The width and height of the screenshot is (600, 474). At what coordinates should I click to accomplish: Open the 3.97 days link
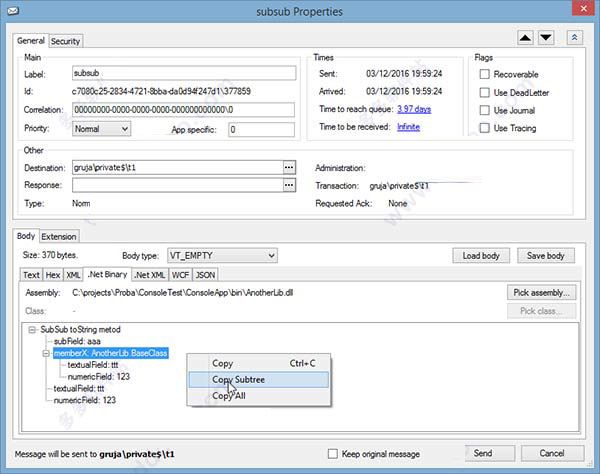(x=414, y=109)
